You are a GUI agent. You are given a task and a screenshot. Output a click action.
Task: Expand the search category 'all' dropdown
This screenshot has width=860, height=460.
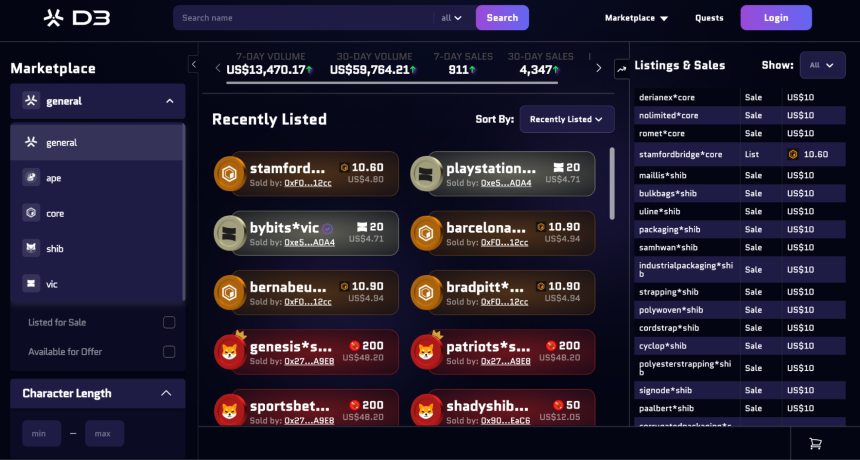coord(451,18)
